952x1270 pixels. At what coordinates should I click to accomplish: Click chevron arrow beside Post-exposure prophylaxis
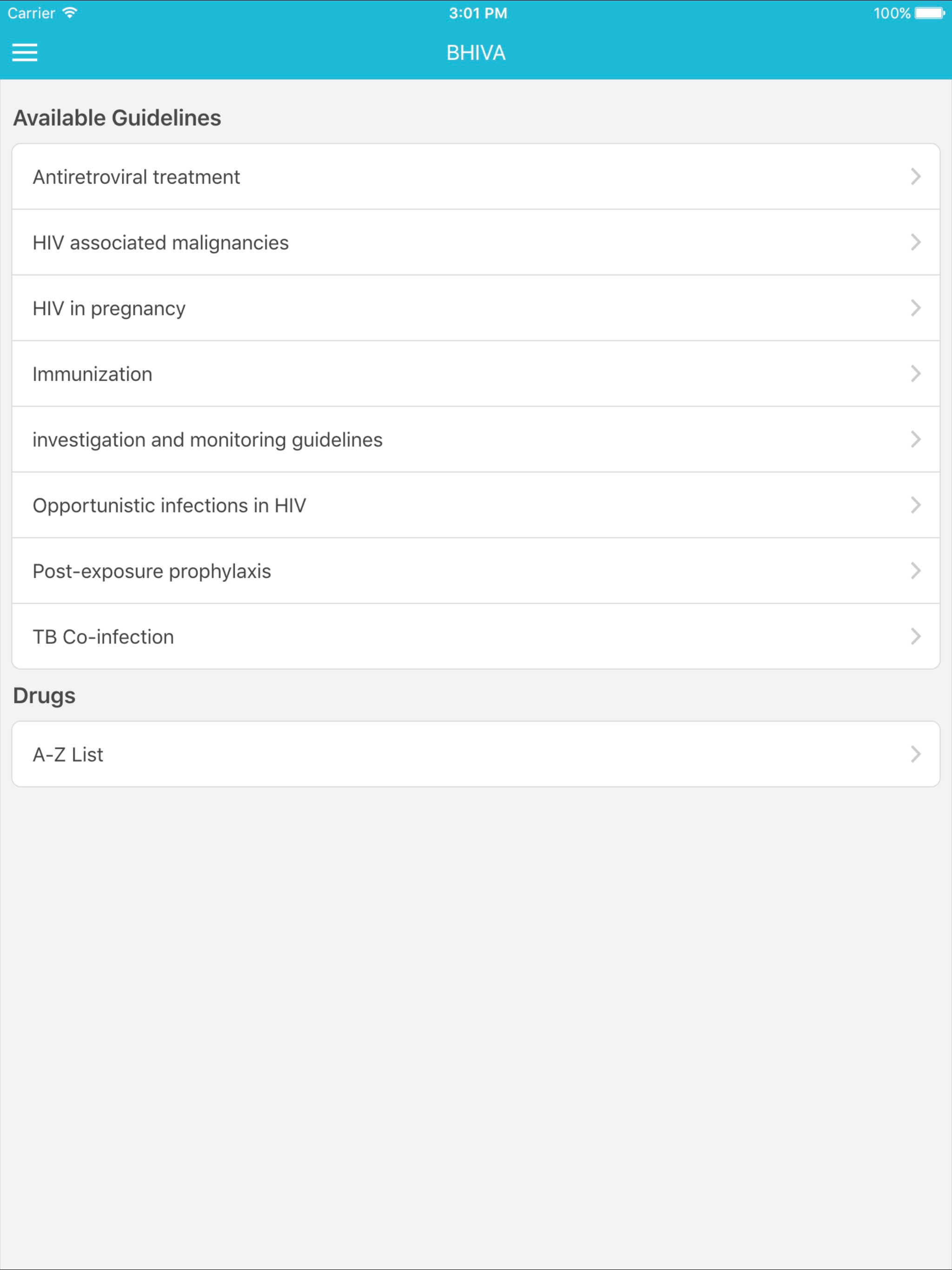point(916,571)
